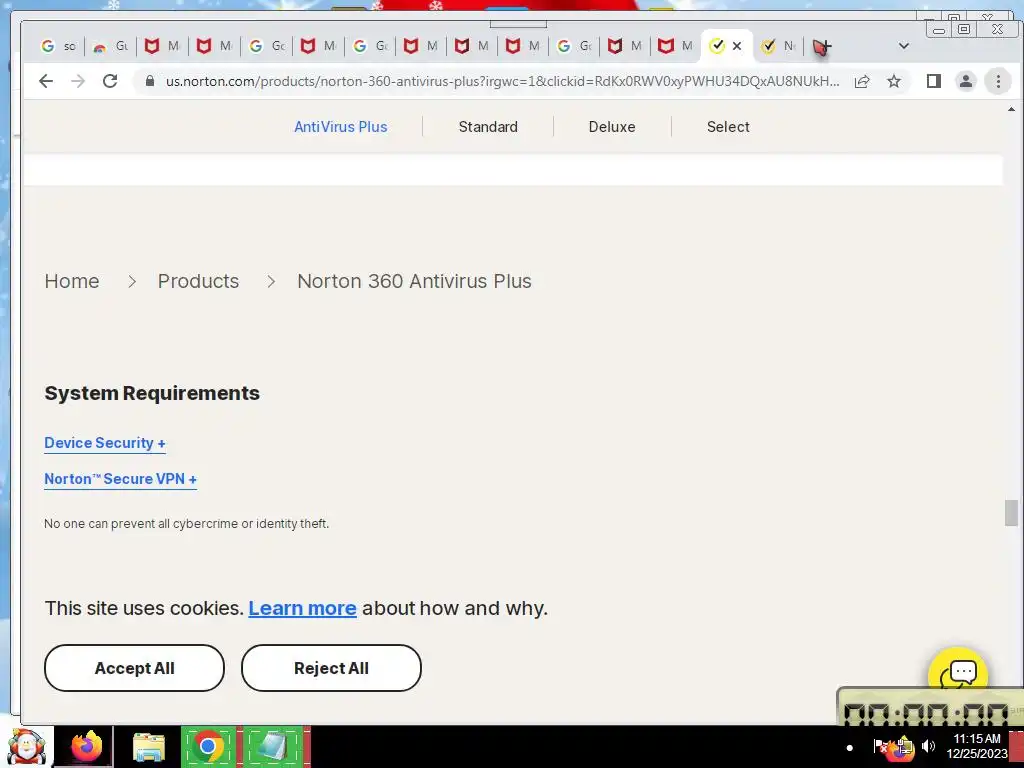
Task: Click the scrollbar up arrow
Action: click(1011, 109)
